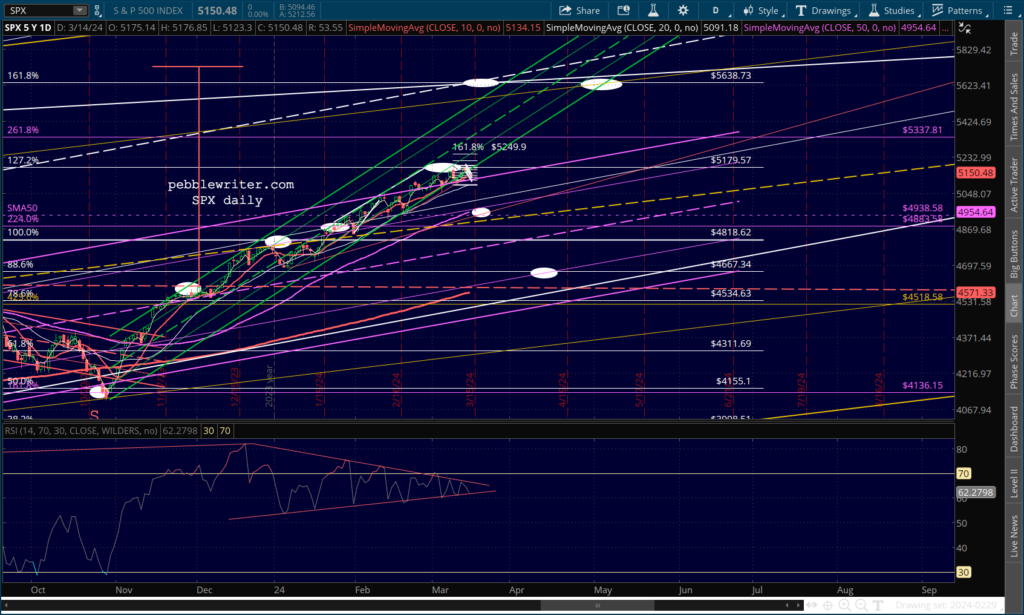This screenshot has height=615, width=1024.
Task: Click the zoom in magnifier icon
Action: coord(844,606)
